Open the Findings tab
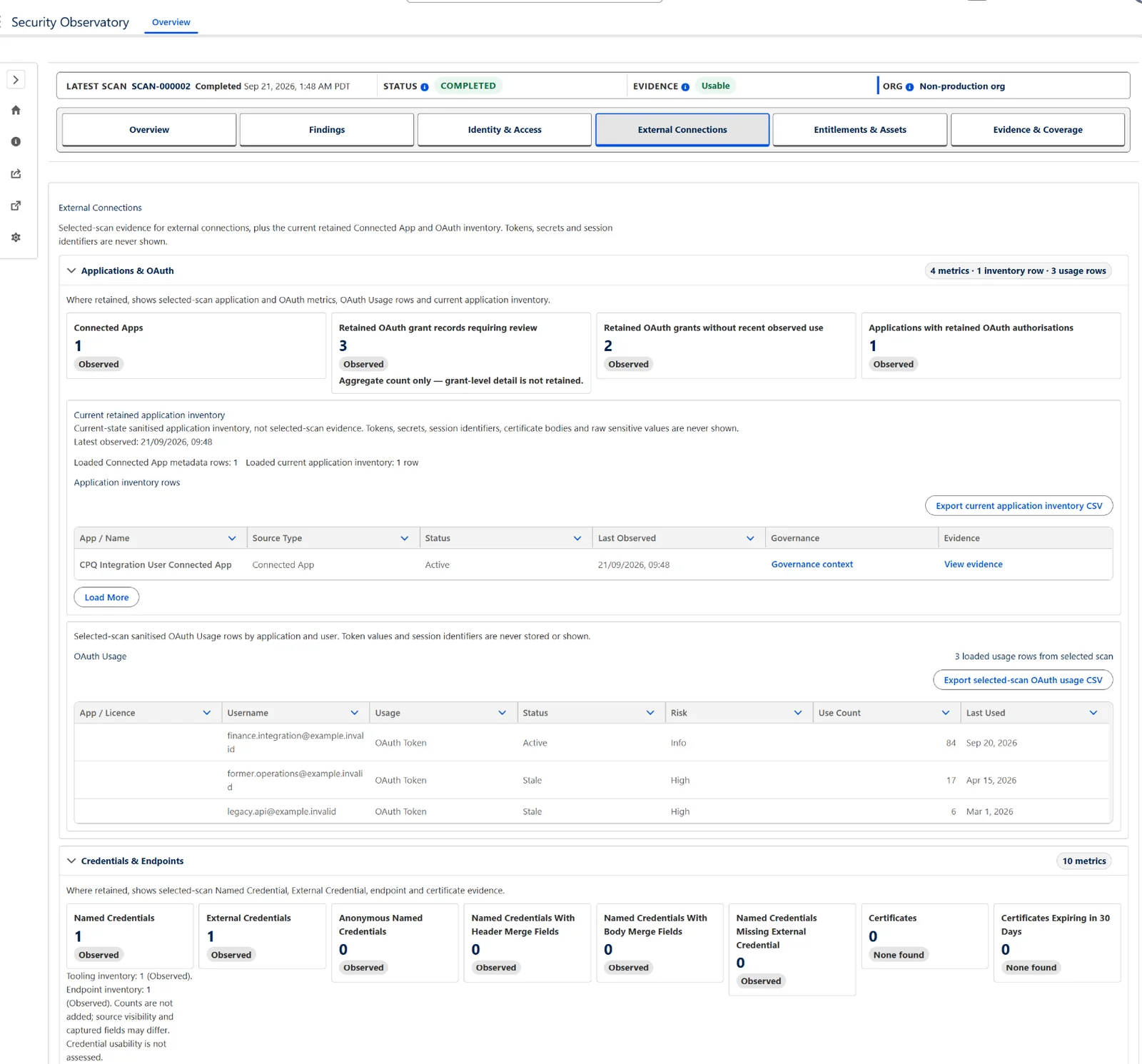The width and height of the screenshot is (1142, 1064). [327, 130]
